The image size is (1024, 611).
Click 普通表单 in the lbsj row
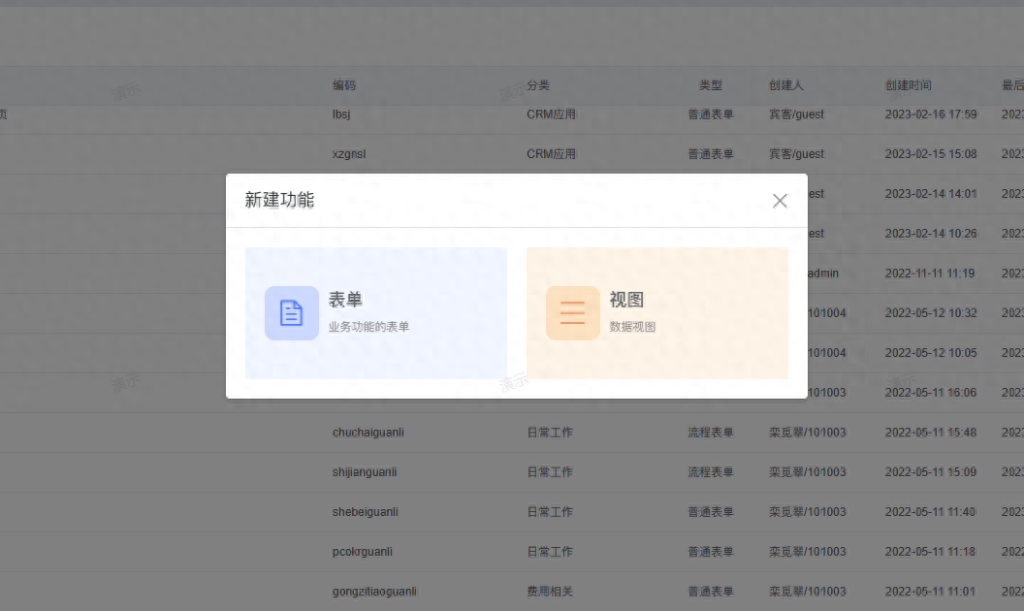tap(711, 114)
